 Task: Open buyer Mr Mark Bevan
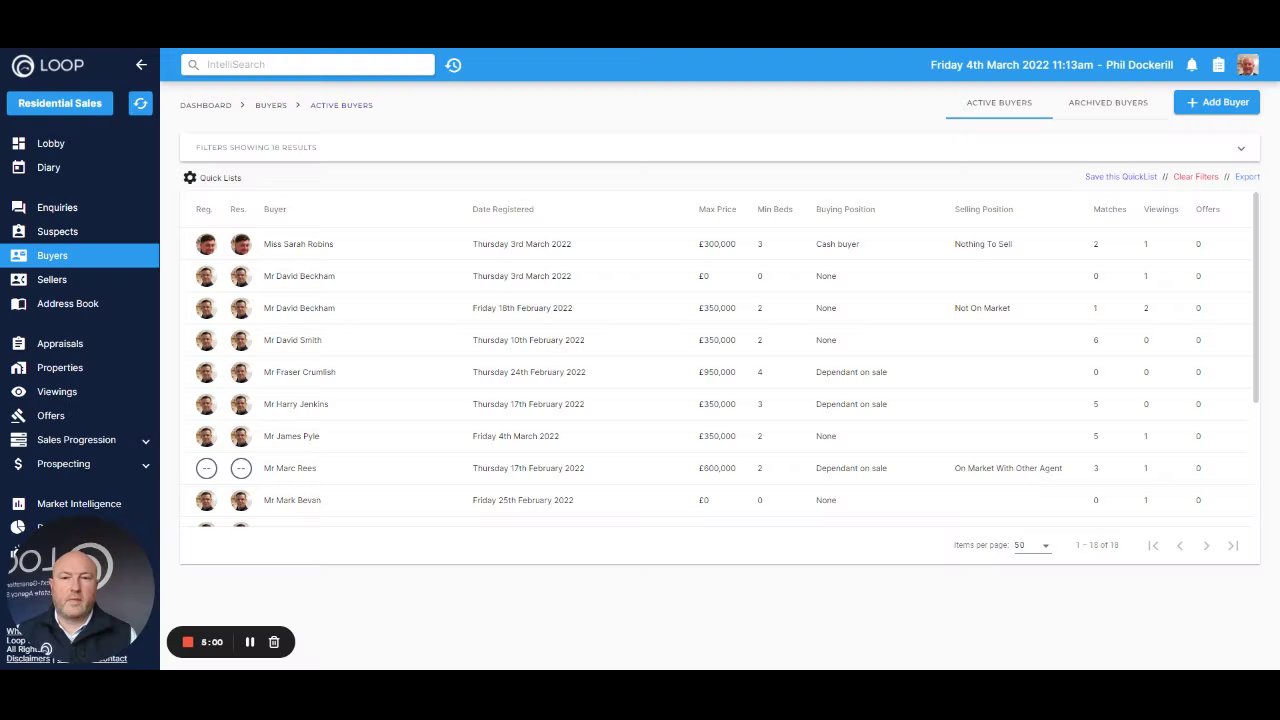click(x=292, y=500)
